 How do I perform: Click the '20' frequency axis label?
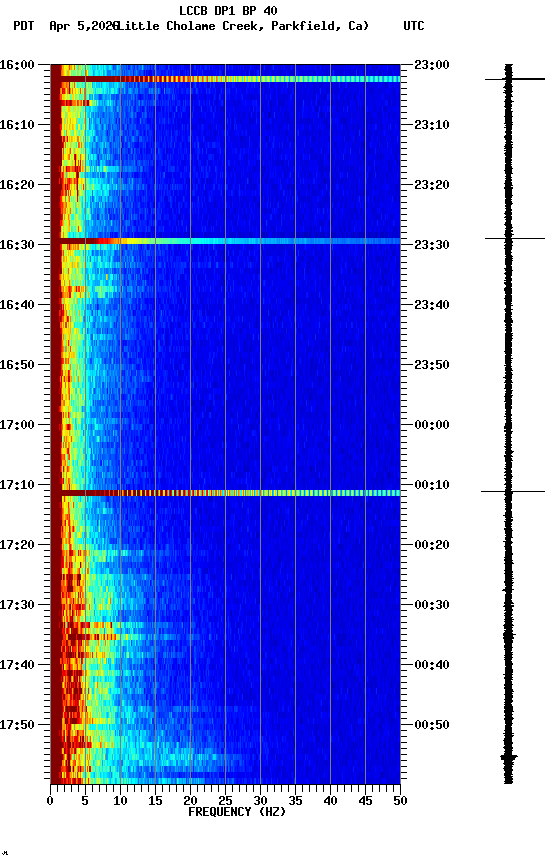coord(190,801)
